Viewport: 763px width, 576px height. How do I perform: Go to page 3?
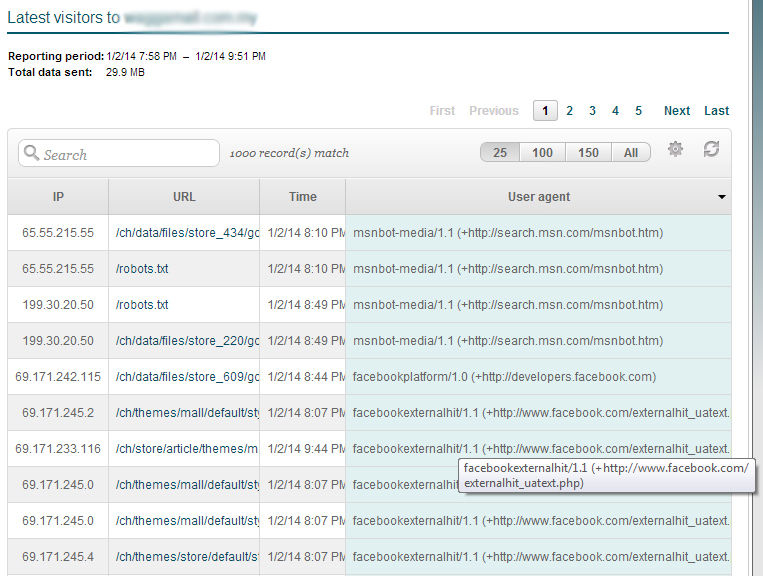coord(592,111)
